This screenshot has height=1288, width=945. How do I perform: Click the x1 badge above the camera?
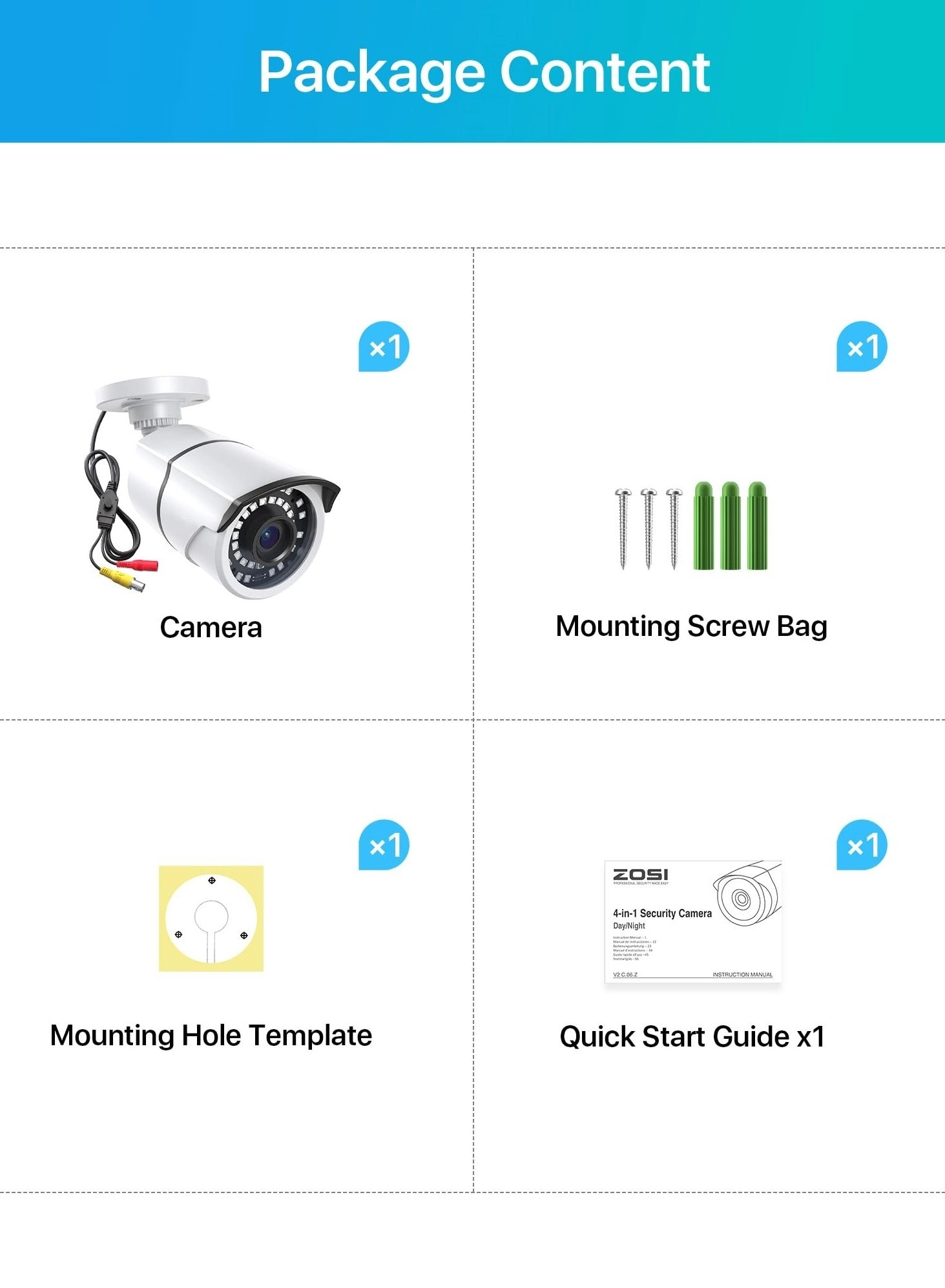click(x=384, y=347)
